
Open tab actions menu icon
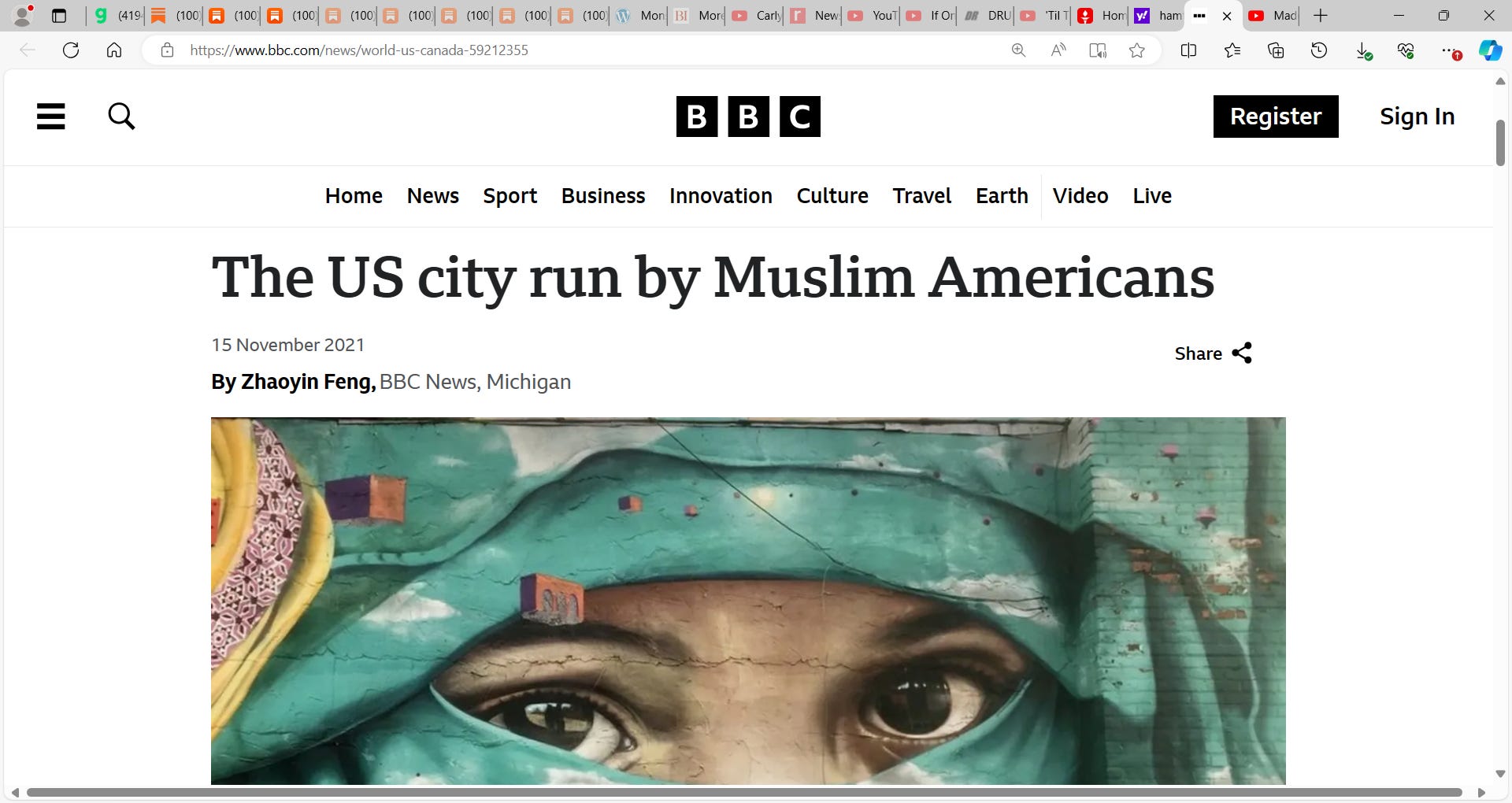click(59, 16)
